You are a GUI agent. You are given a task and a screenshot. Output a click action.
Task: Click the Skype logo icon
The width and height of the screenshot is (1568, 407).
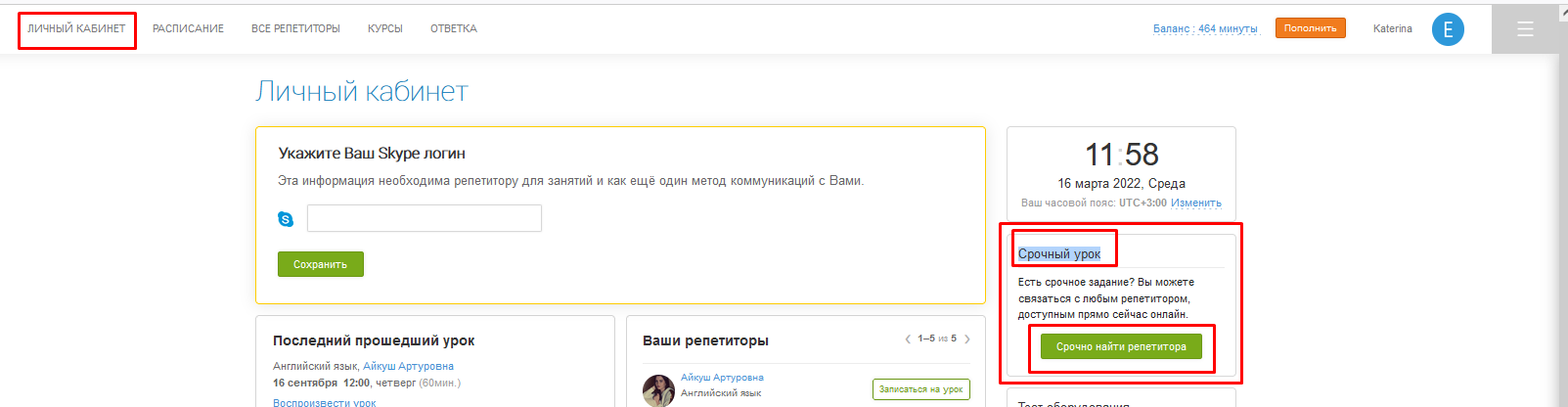point(286,219)
